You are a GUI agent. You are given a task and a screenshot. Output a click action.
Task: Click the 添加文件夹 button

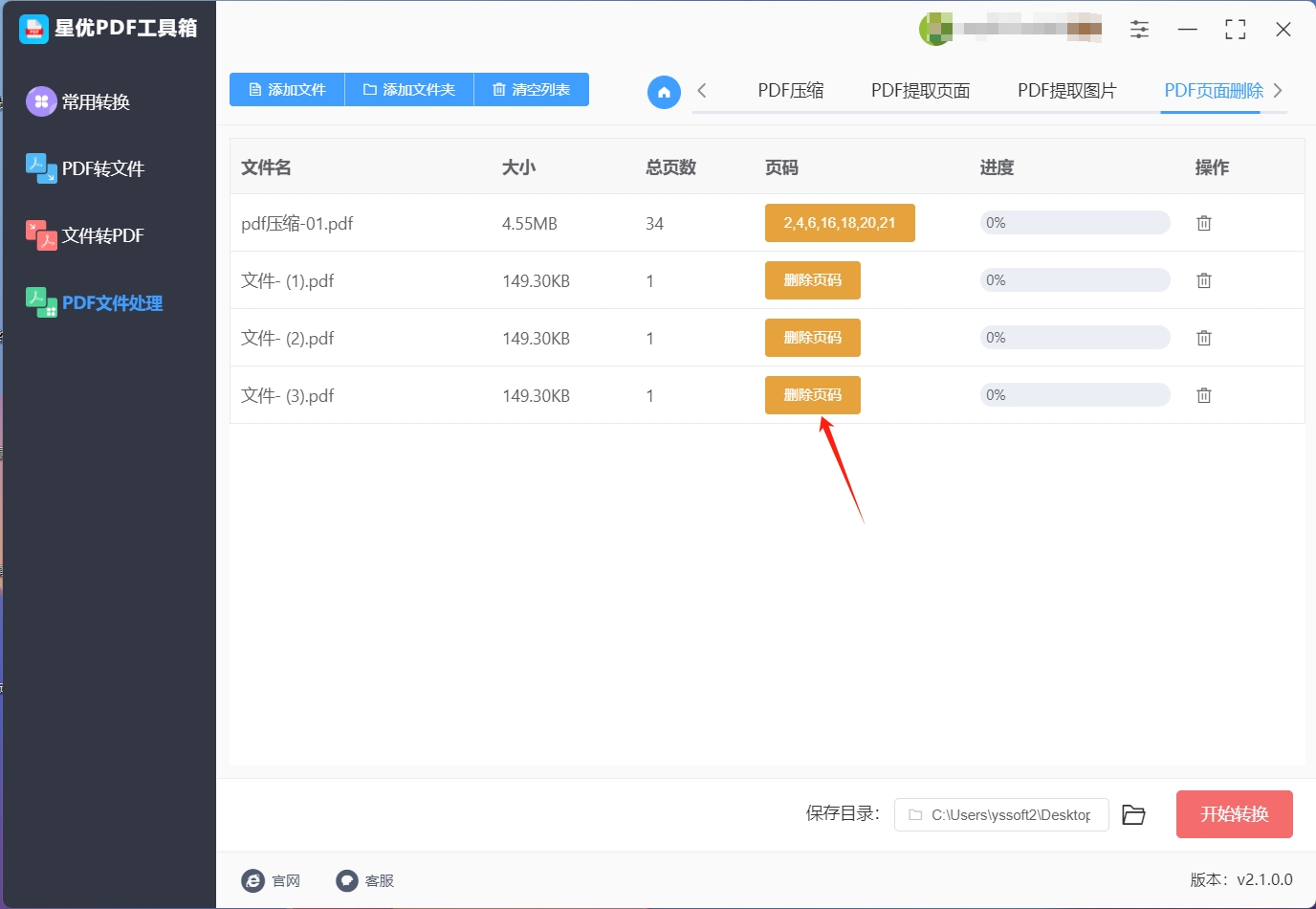coord(409,89)
